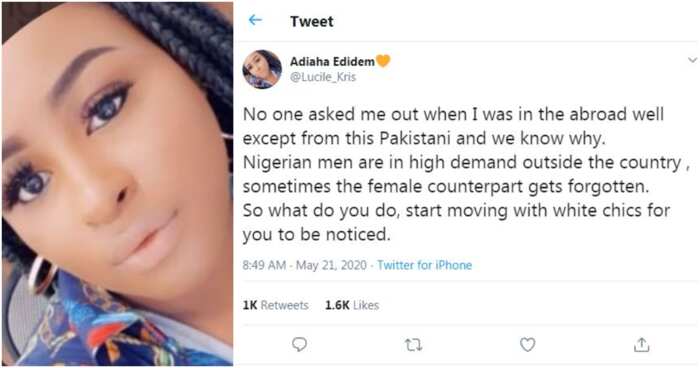Click the Tweet header title
This screenshot has height=368, width=700.
click(312, 21)
